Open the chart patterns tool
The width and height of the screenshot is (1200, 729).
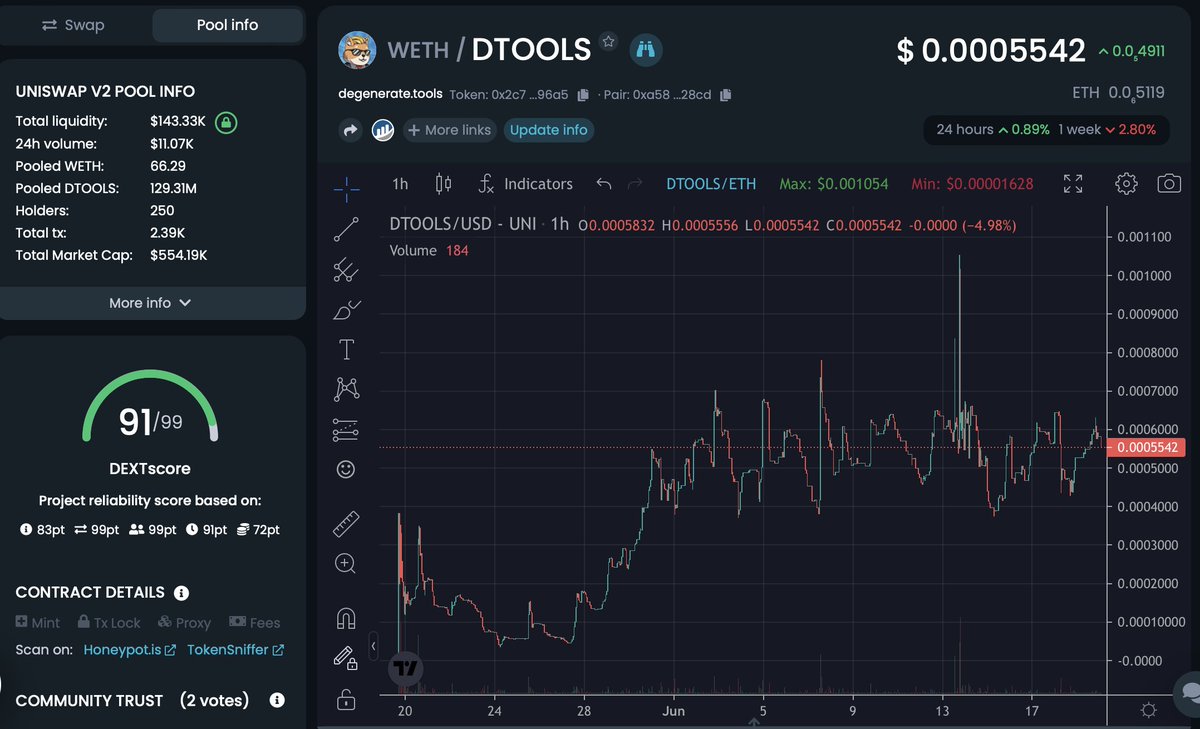tap(346, 388)
